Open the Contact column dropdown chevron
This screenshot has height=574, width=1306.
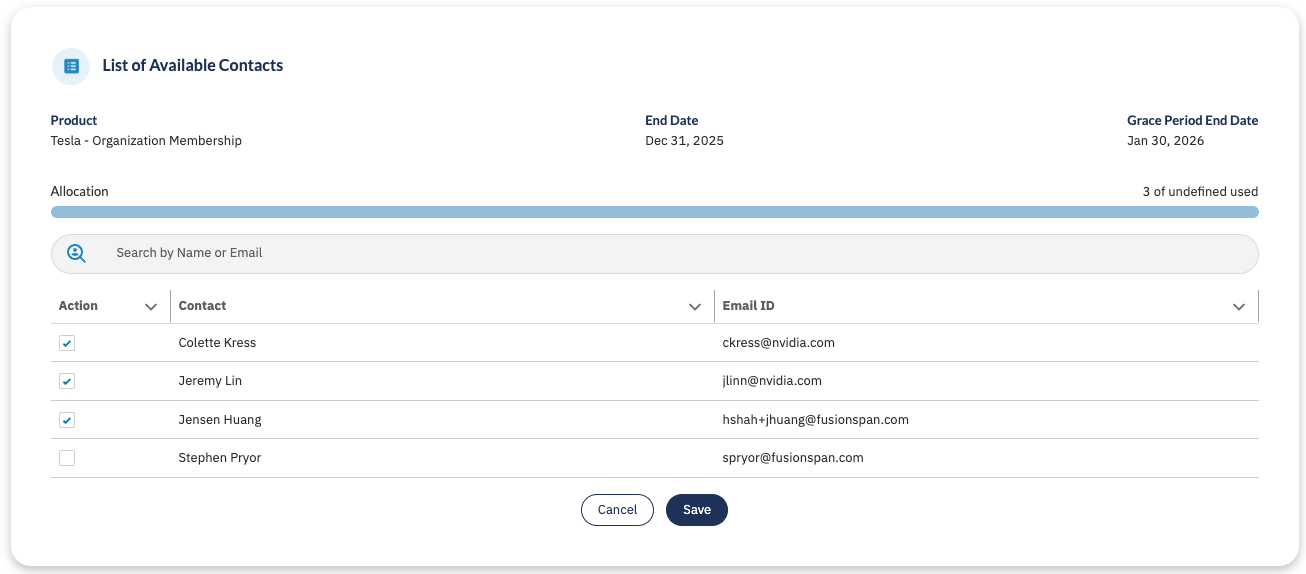(x=695, y=307)
